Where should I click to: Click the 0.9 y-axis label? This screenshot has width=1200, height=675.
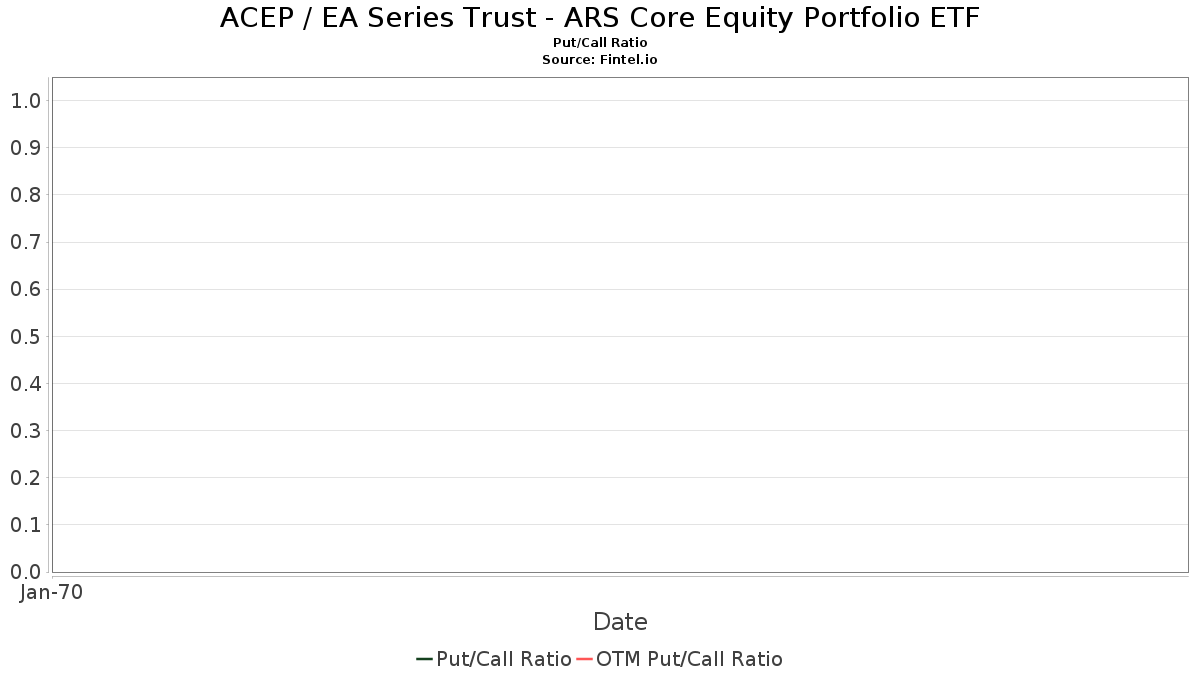tap(25, 148)
